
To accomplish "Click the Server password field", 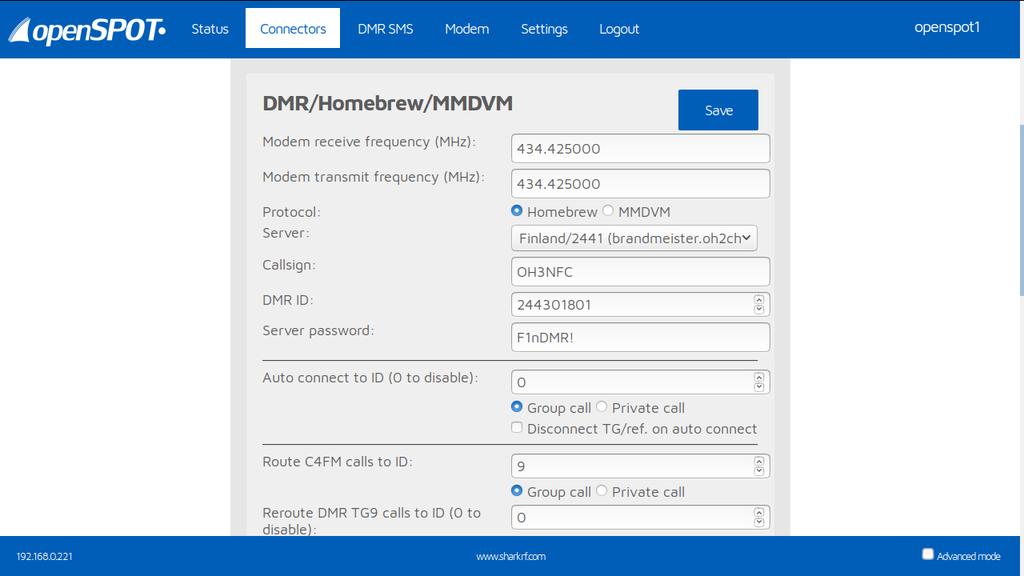I will pos(640,337).
